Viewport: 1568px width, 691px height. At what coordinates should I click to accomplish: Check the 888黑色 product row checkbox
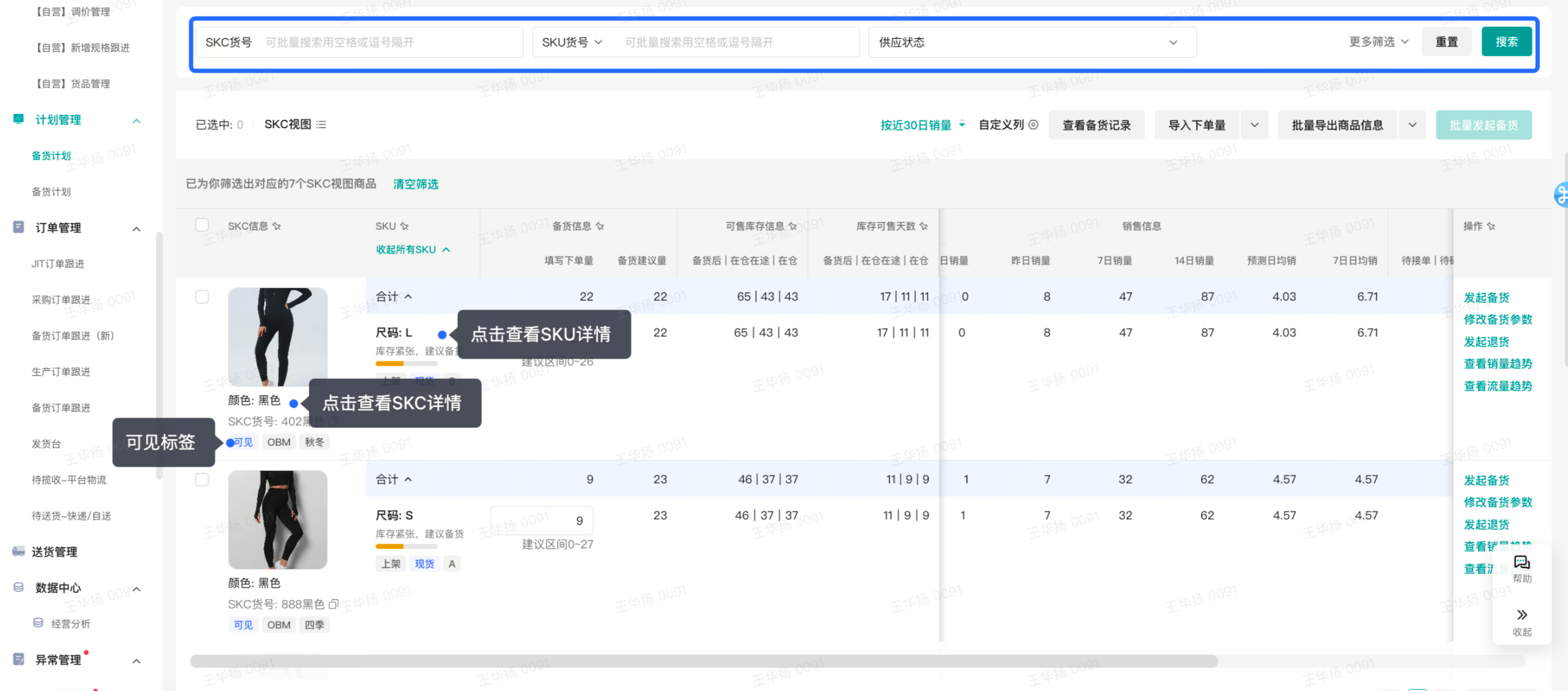coord(202,479)
